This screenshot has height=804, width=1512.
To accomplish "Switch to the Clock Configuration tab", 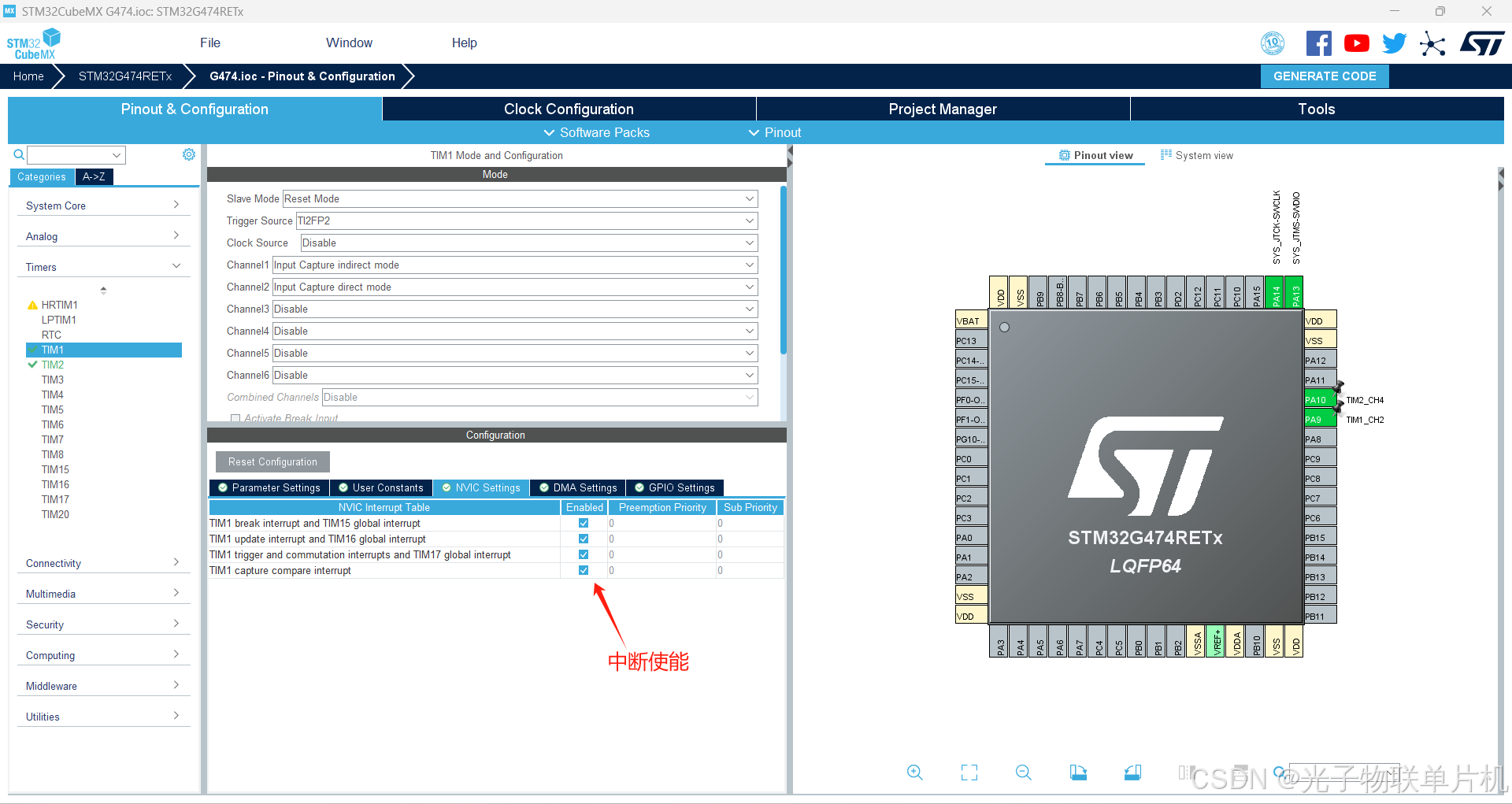I will point(569,109).
